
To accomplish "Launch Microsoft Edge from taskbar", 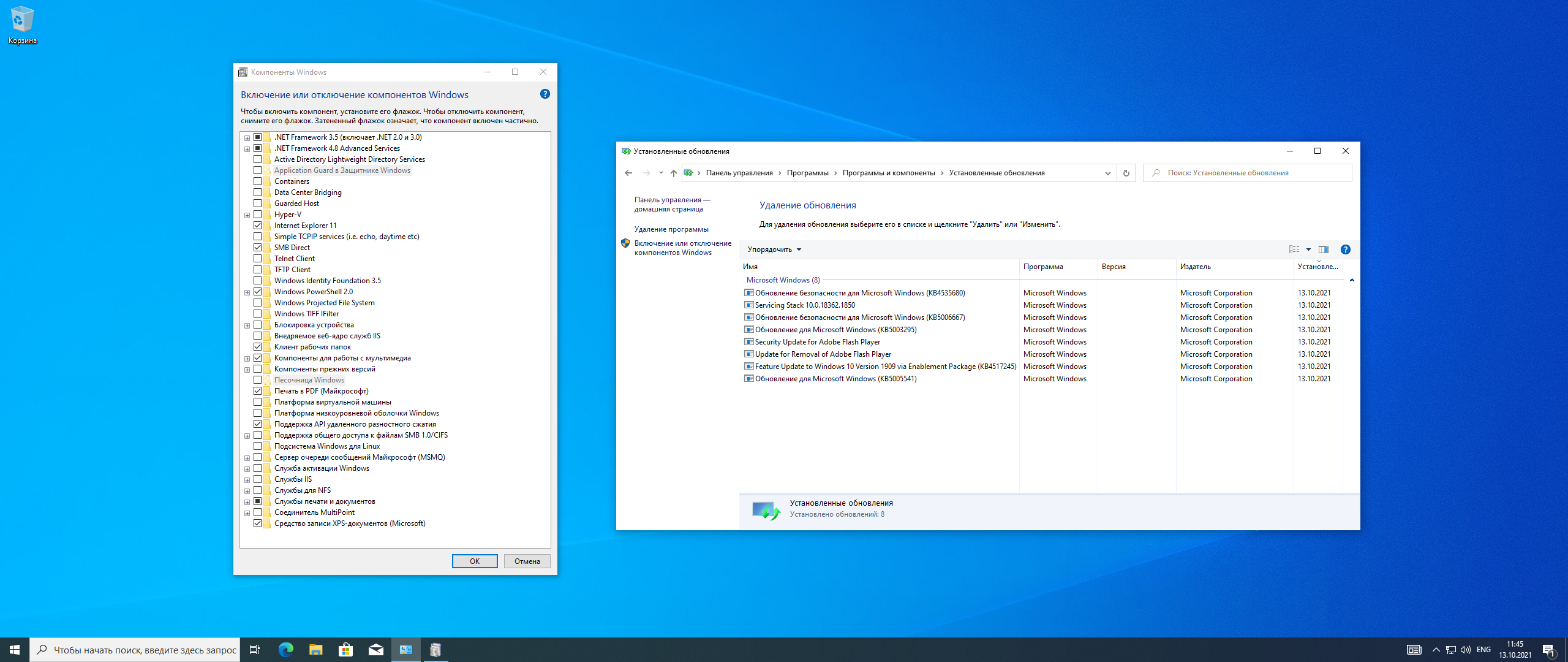I will click(285, 650).
